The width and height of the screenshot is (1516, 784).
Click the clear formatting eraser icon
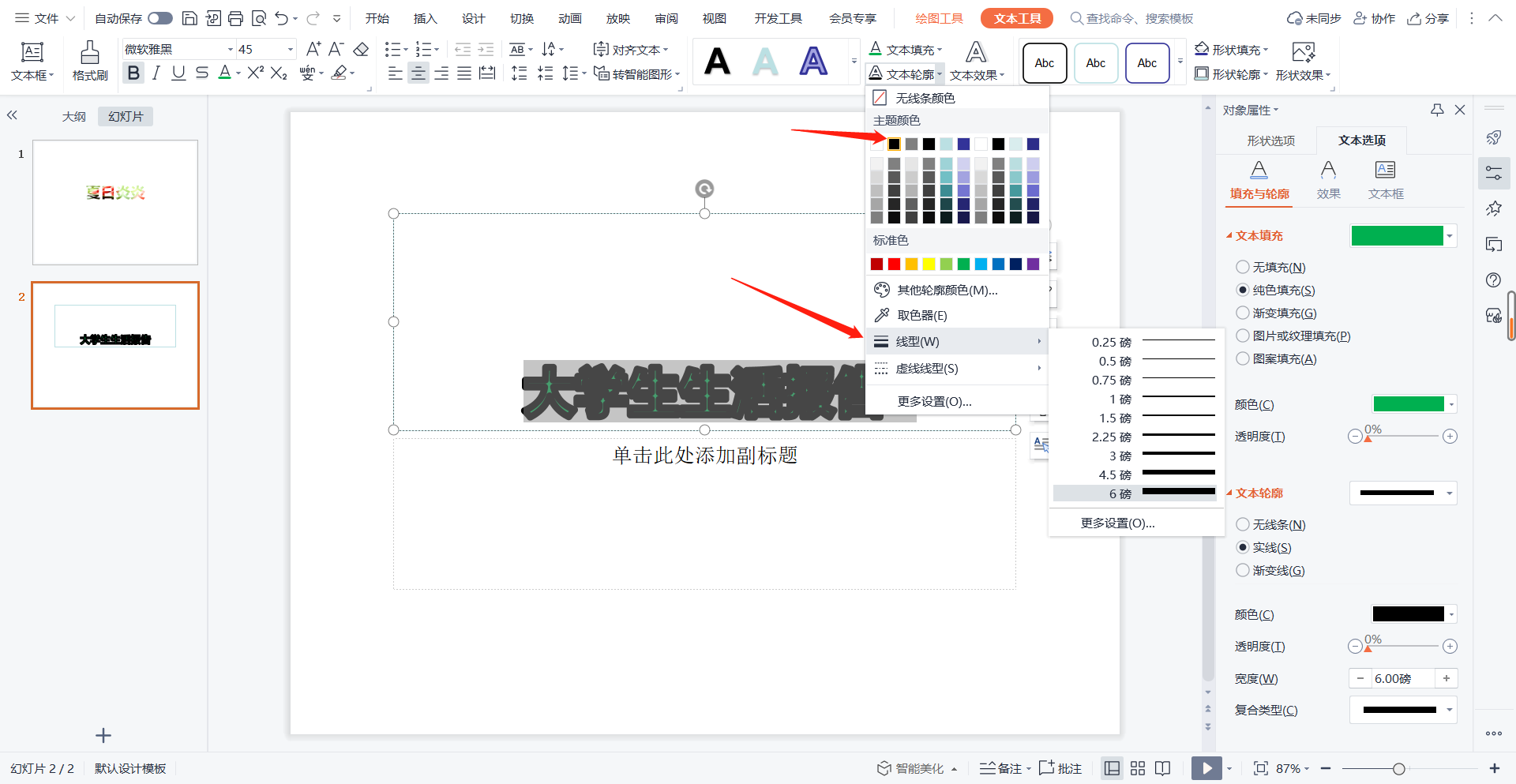pos(361,50)
